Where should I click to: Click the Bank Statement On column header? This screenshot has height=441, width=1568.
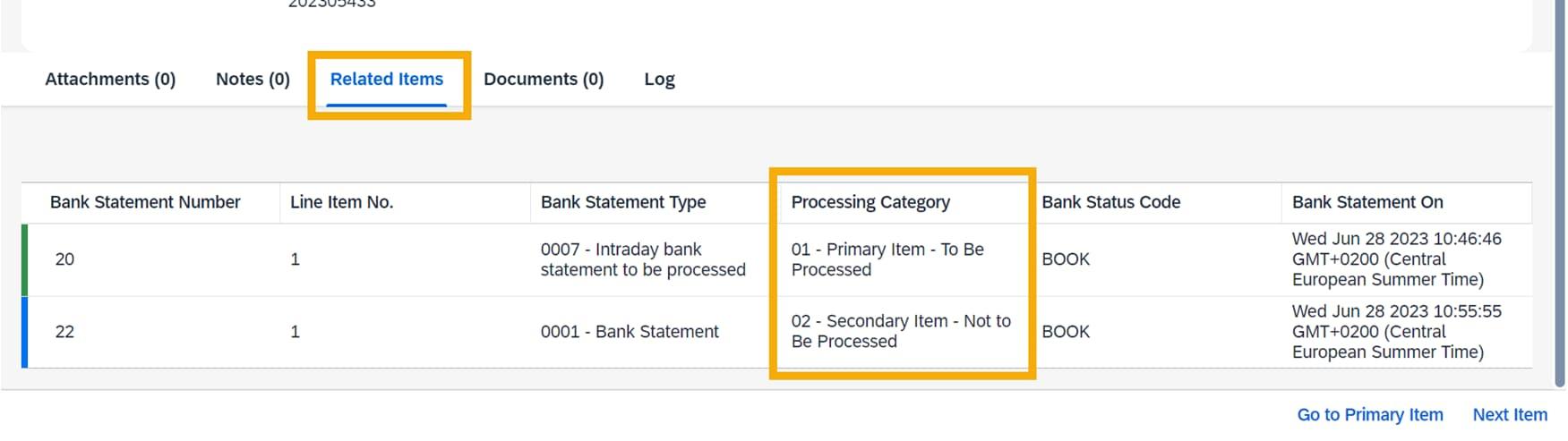coord(1367,203)
